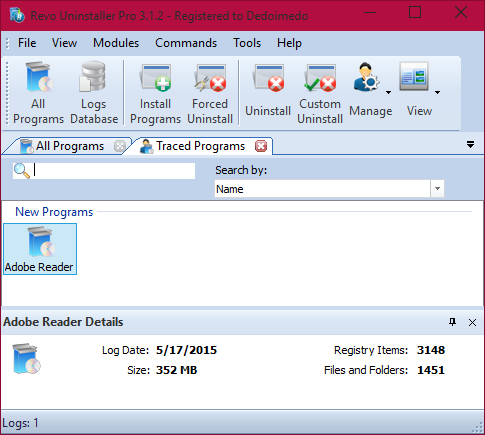Click the Adobe Reader Details program icon
This screenshot has width=485, height=435.
pyautogui.click(x=26, y=359)
